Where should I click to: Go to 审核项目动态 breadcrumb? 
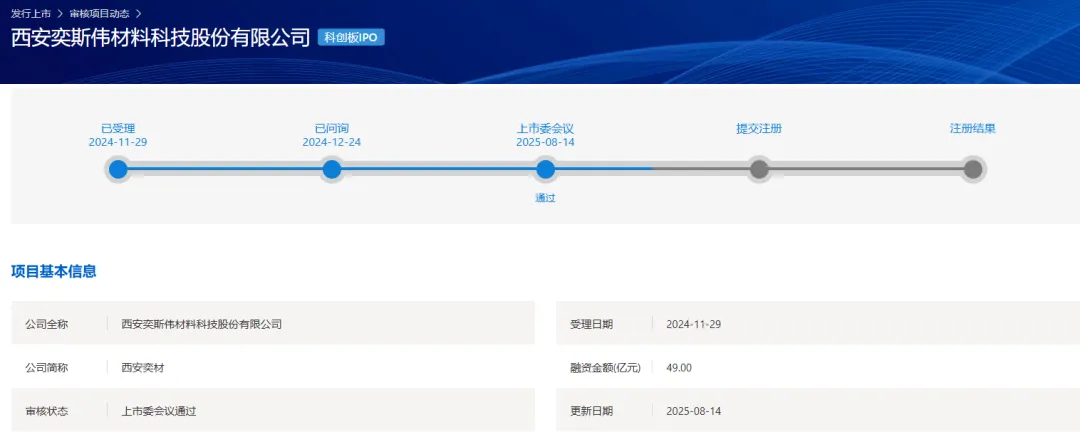99,13
